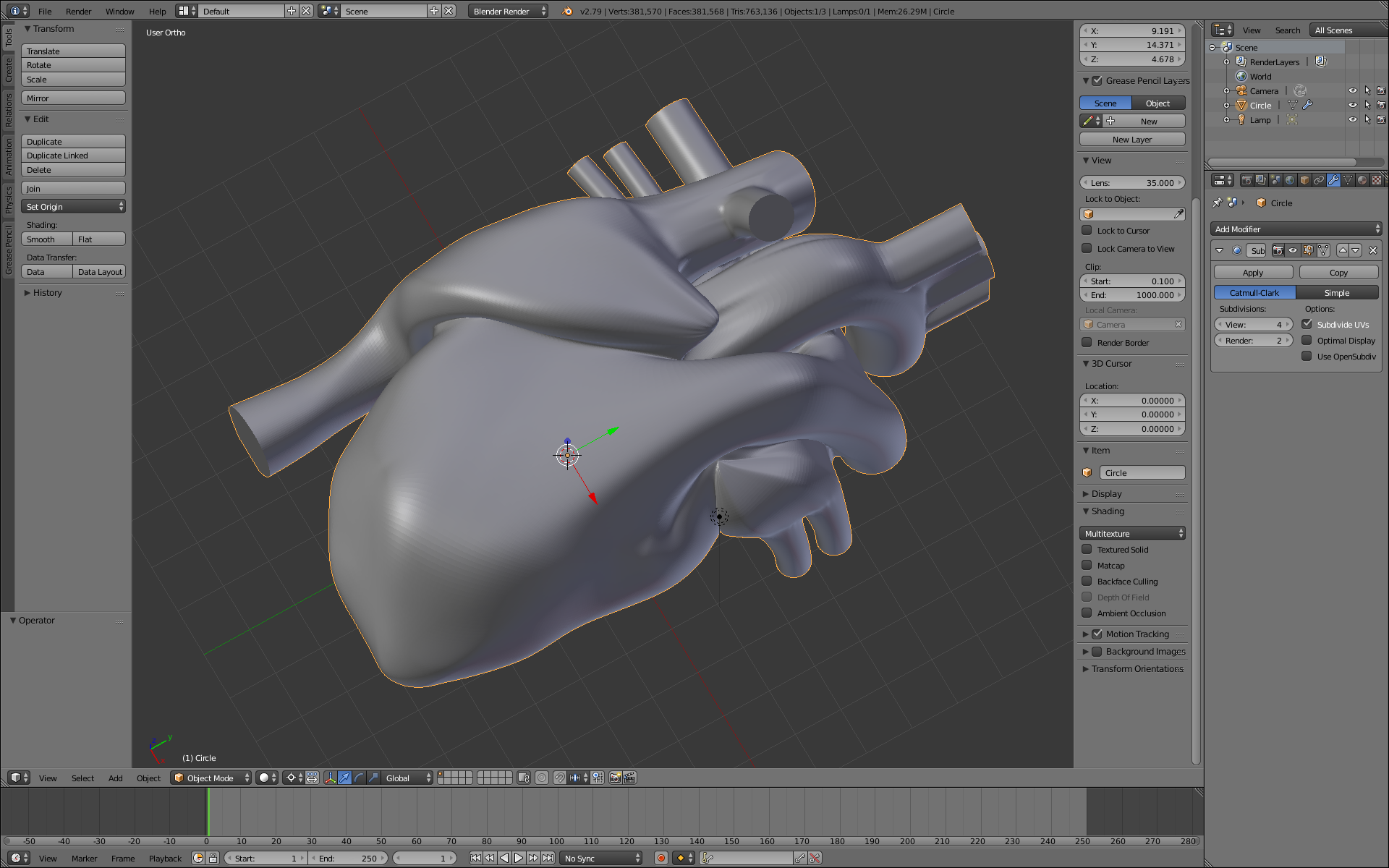Open the Blender Render engine dropdown

pos(508,11)
